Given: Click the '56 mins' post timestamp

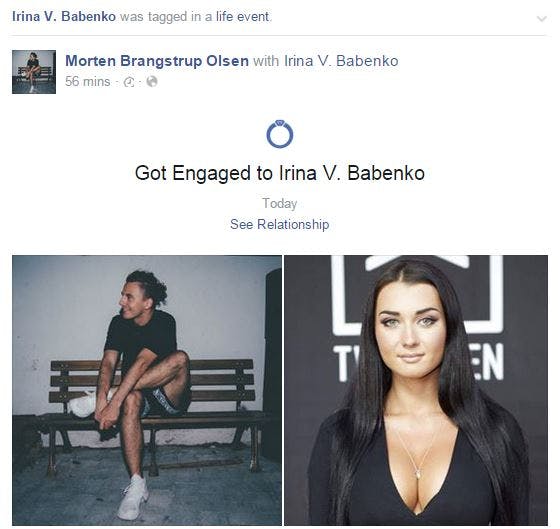Looking at the screenshot, I should pos(88,82).
